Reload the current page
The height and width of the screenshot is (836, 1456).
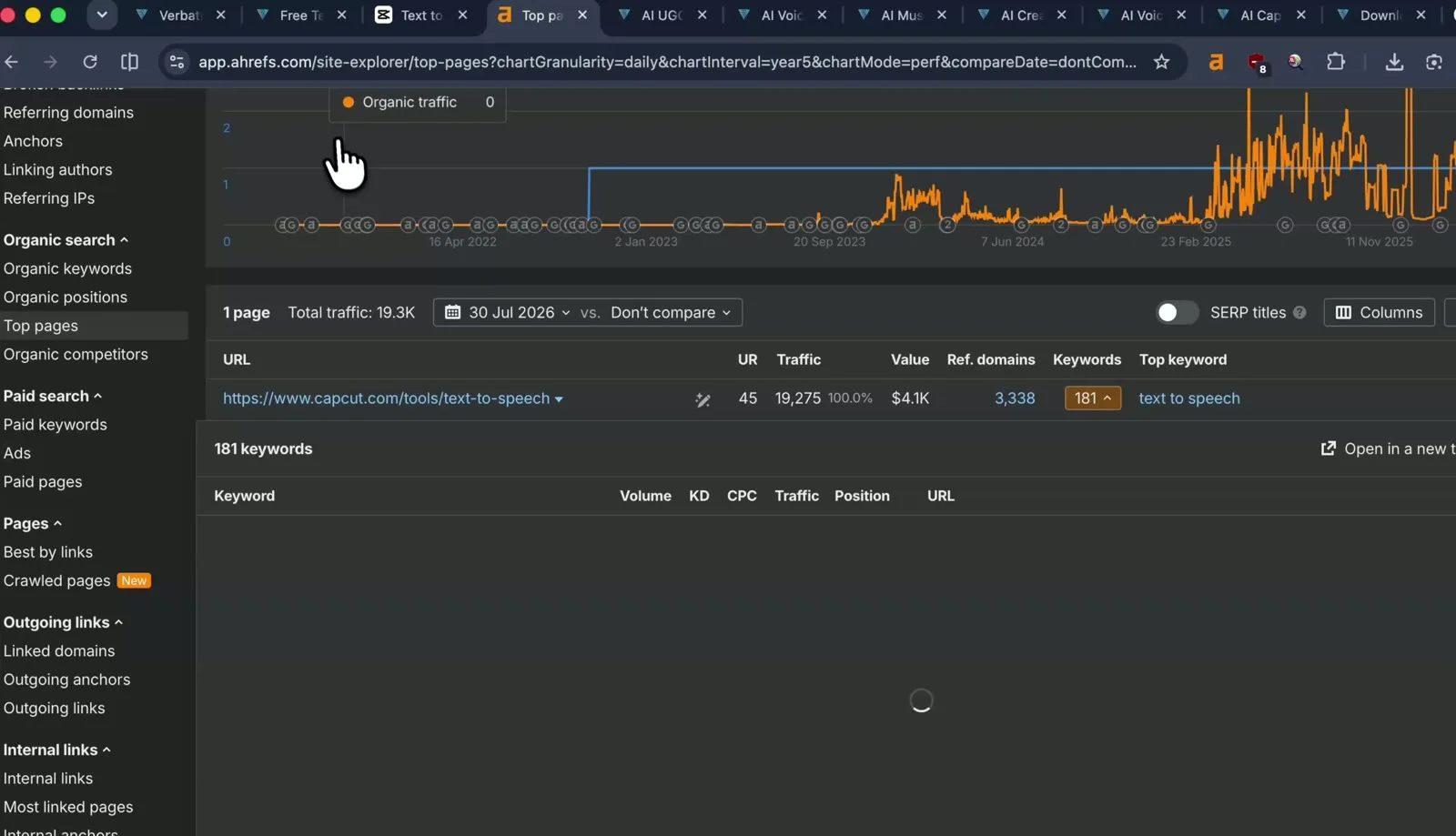pyautogui.click(x=90, y=62)
